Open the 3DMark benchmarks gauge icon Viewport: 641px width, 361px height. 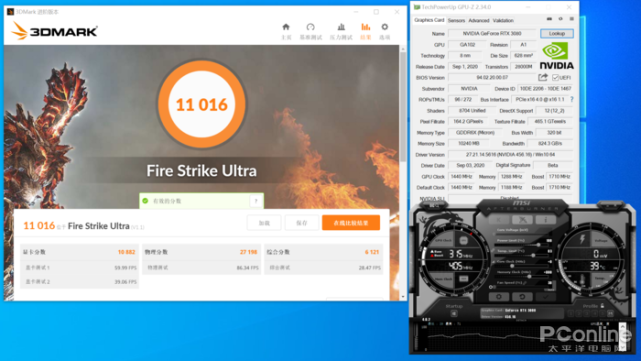(x=311, y=27)
